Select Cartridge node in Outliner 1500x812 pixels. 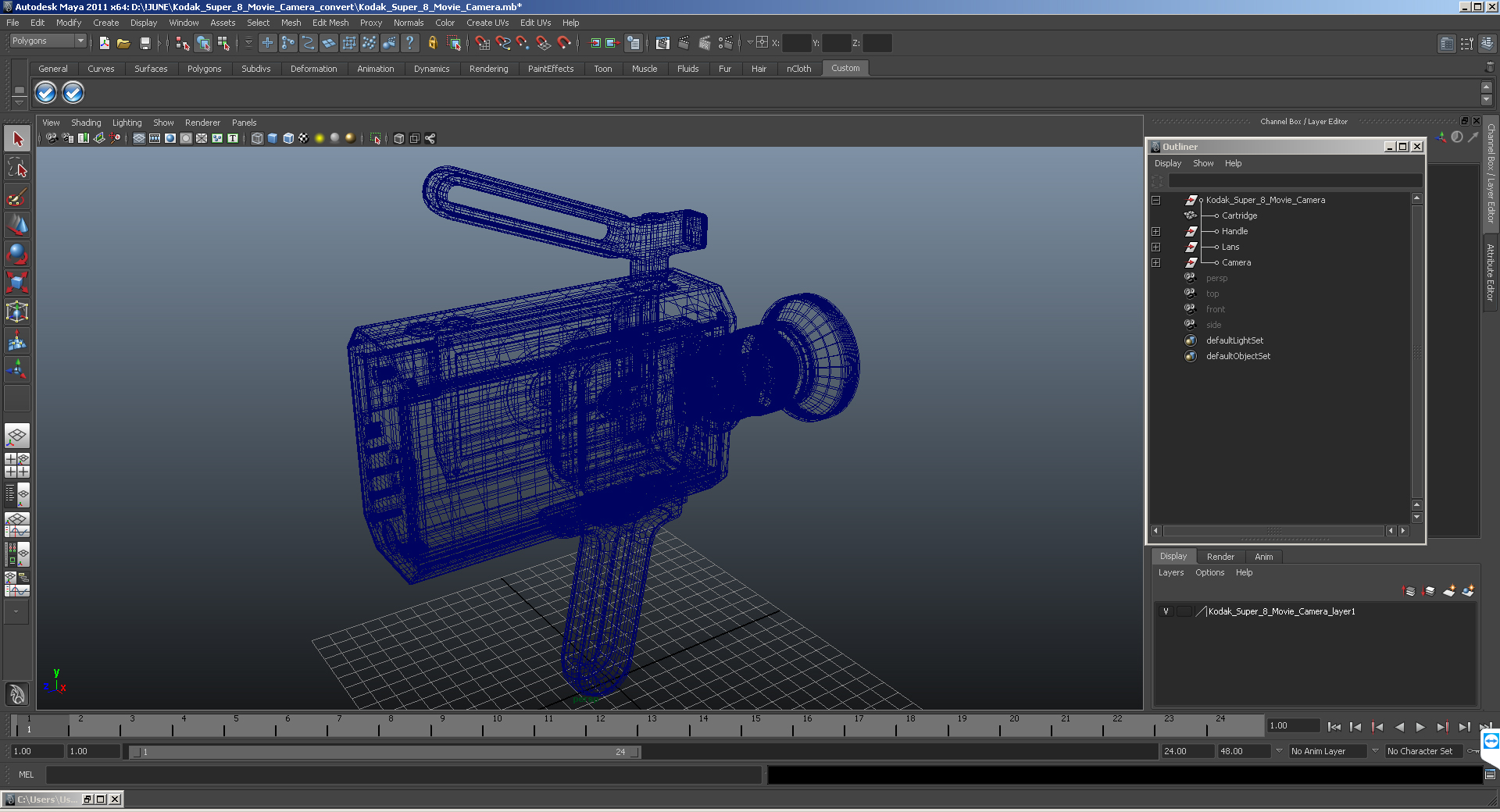pyautogui.click(x=1239, y=216)
